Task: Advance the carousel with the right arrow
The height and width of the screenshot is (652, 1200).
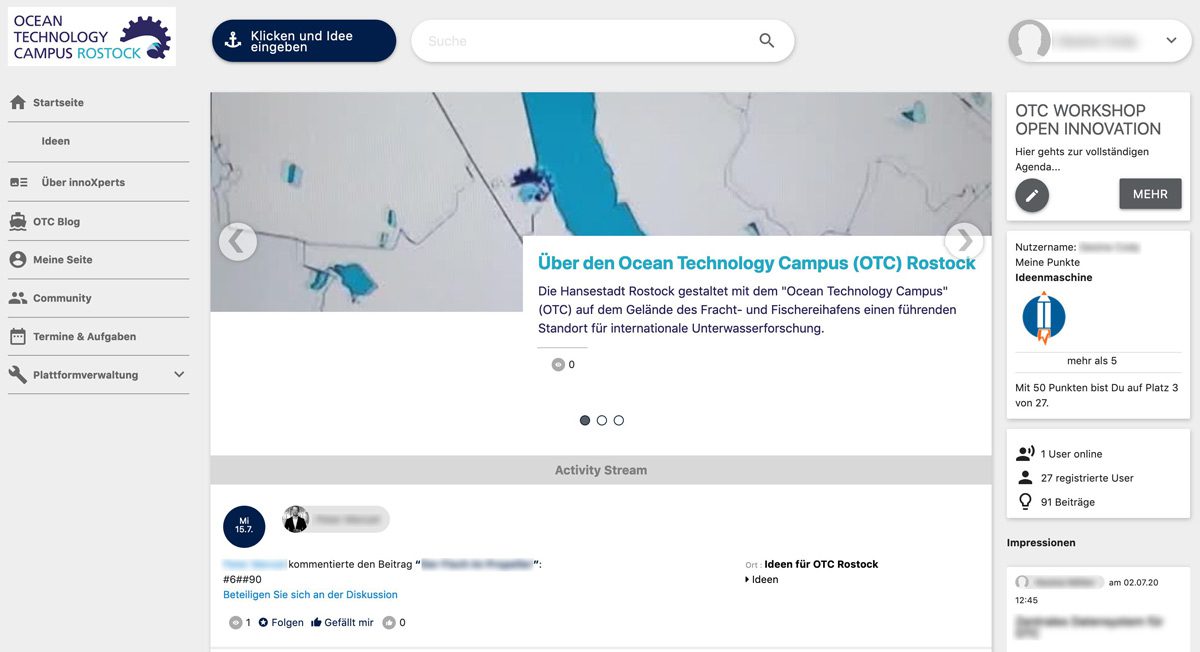Action: tap(963, 241)
